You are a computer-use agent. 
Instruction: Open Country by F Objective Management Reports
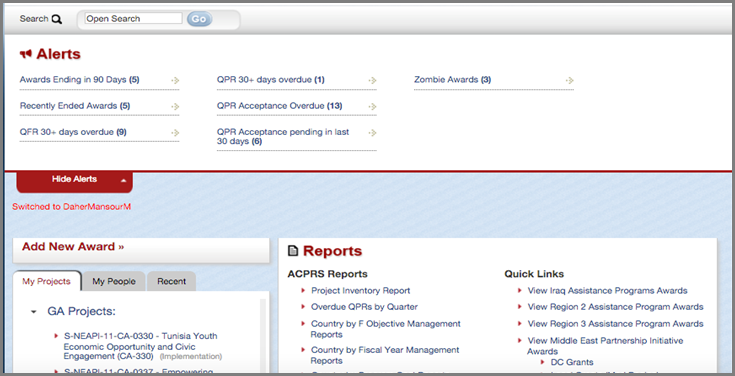386,329
